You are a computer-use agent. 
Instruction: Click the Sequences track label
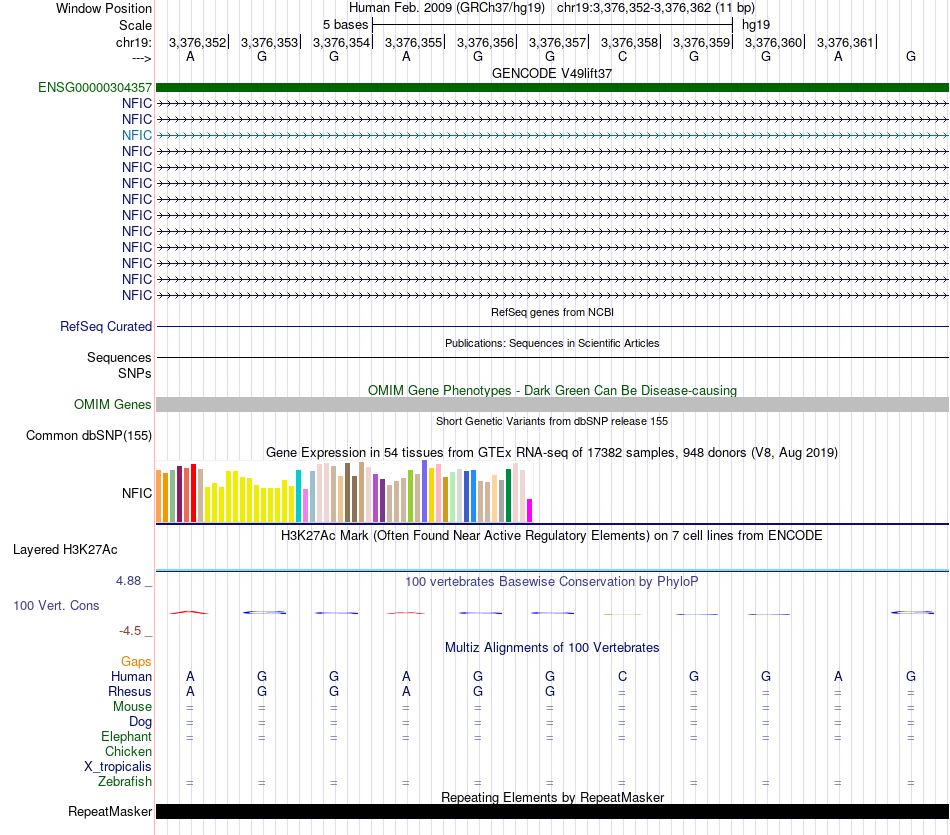point(119,358)
